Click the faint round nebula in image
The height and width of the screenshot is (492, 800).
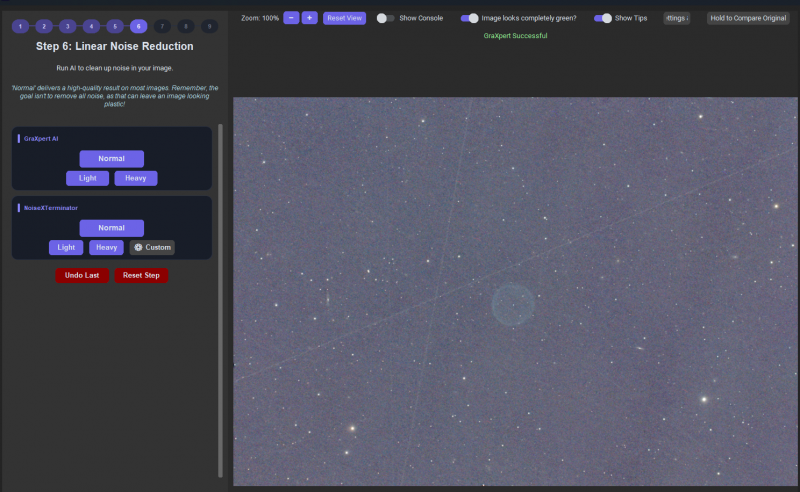pyautogui.click(x=513, y=305)
